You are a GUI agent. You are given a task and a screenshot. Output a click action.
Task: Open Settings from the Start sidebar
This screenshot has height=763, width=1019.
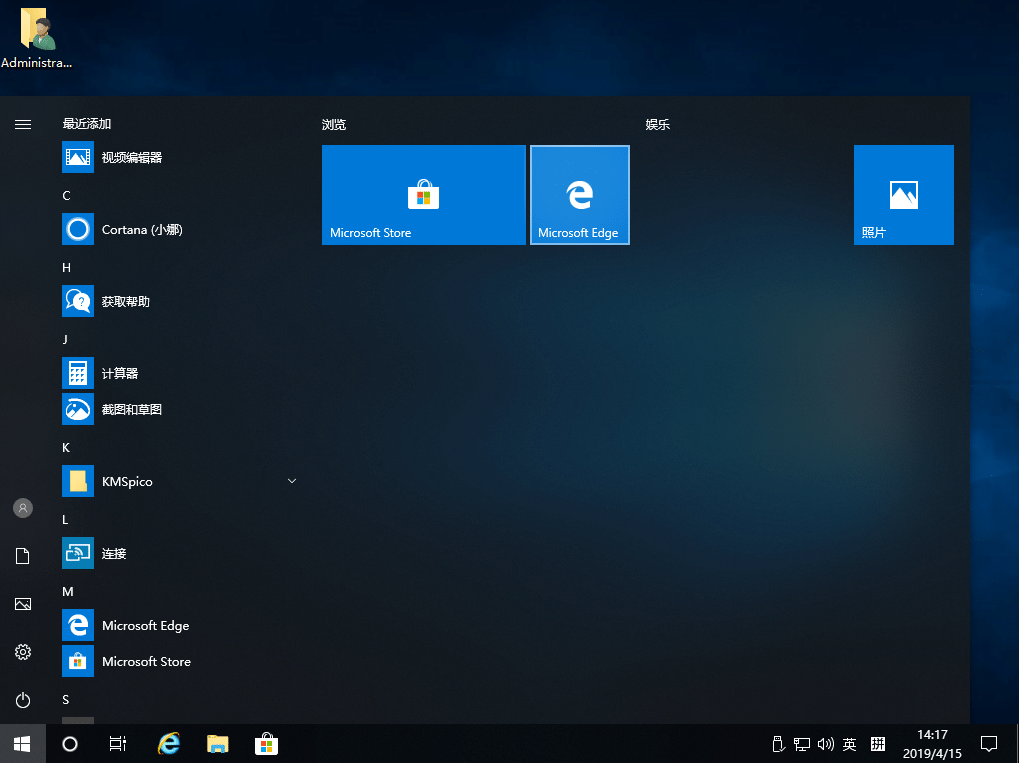click(x=23, y=652)
